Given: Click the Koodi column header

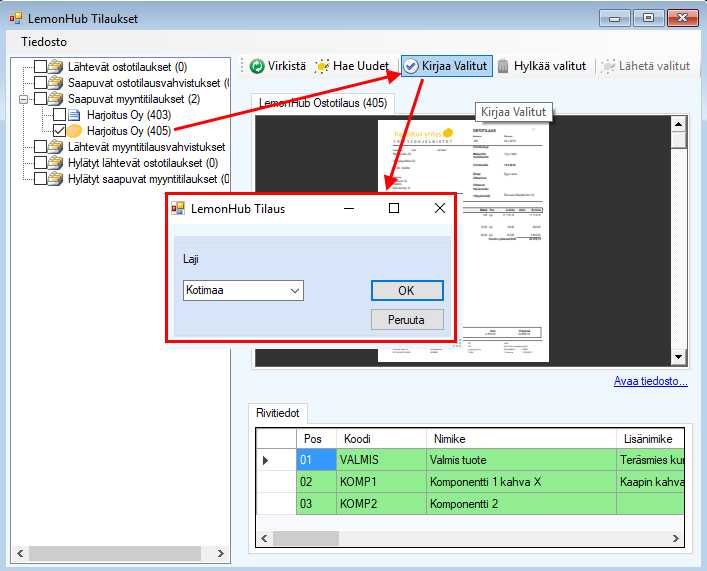Looking at the screenshot, I should [x=381, y=439].
